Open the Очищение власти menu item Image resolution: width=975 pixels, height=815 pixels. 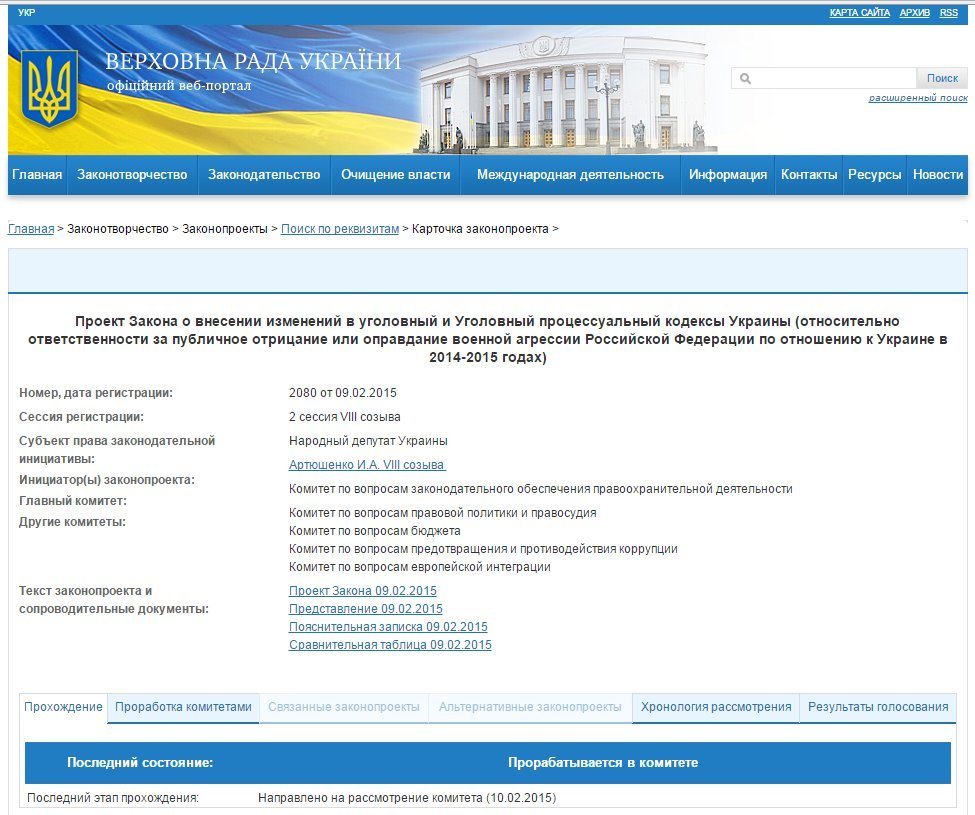[x=395, y=175]
